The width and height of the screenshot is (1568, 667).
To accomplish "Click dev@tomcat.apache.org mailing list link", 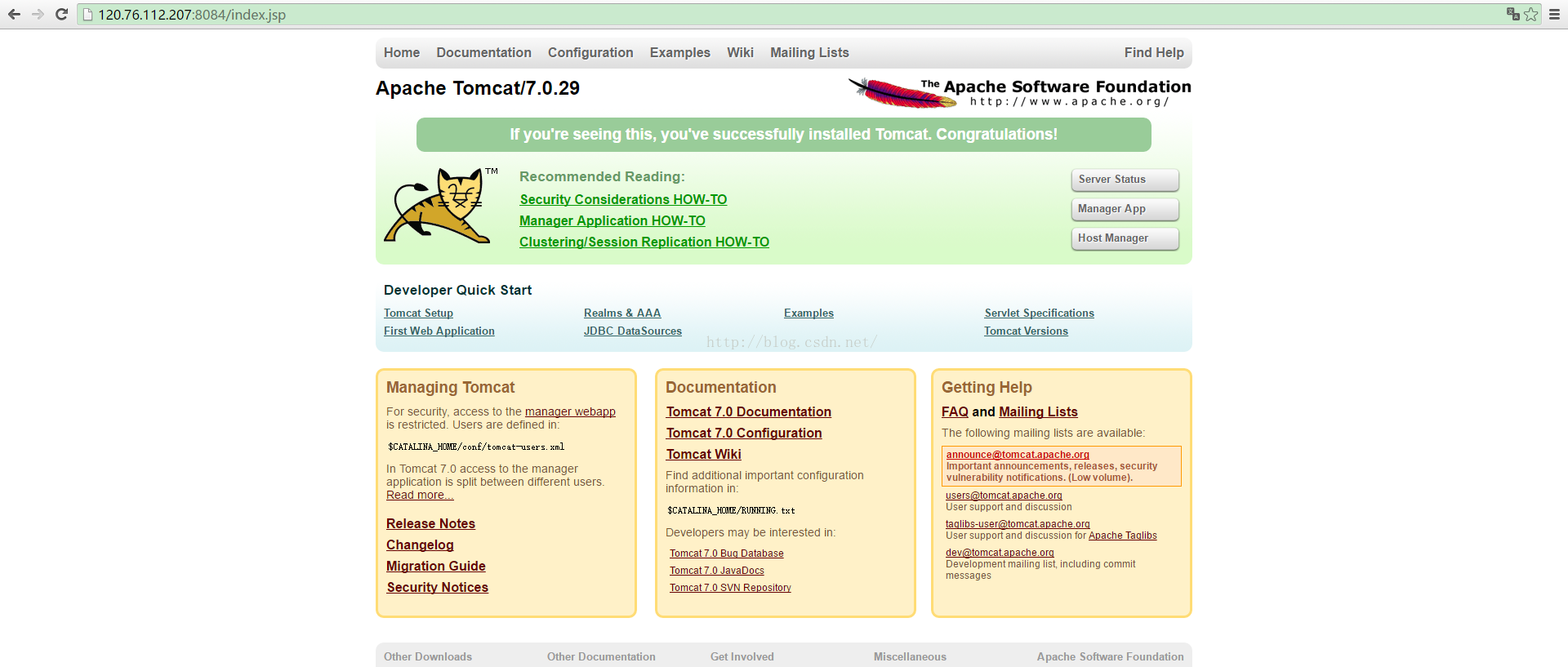I will [x=1000, y=553].
